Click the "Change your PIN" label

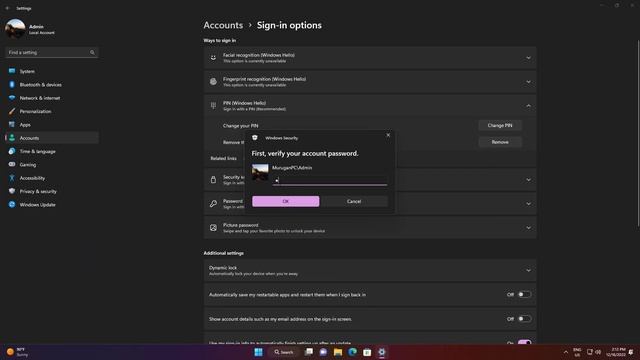click(x=240, y=126)
